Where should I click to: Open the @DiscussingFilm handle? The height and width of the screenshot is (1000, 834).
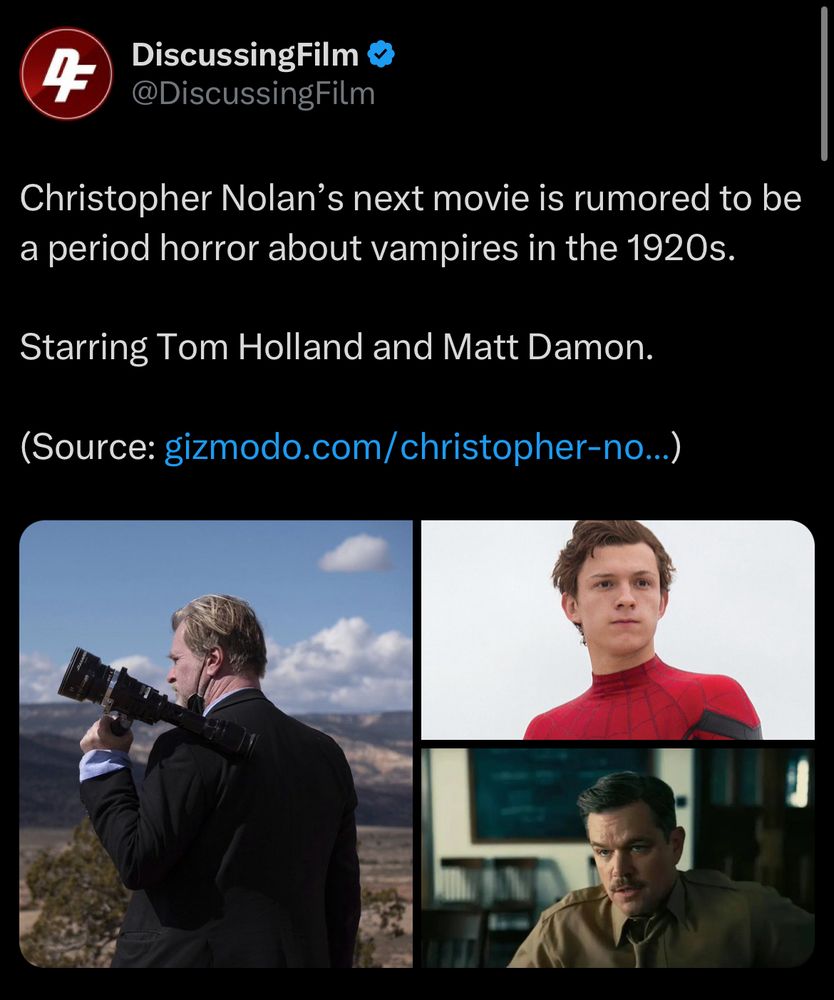click(254, 94)
